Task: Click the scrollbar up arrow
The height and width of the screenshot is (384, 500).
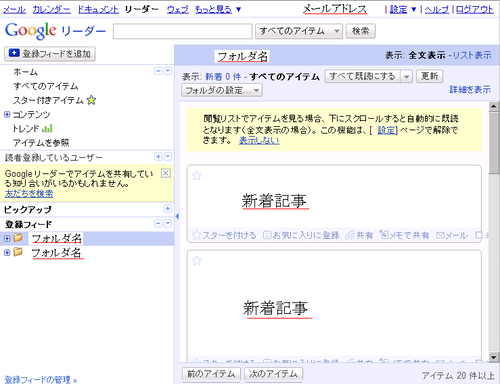Action: pyautogui.click(x=494, y=106)
